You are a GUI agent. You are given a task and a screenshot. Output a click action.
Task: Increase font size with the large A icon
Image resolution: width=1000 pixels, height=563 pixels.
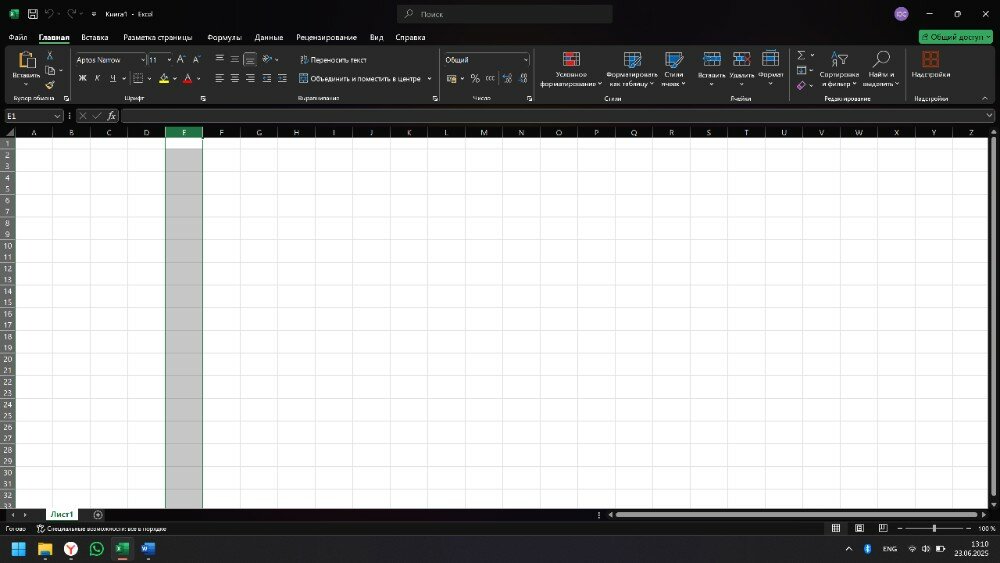coord(181,59)
